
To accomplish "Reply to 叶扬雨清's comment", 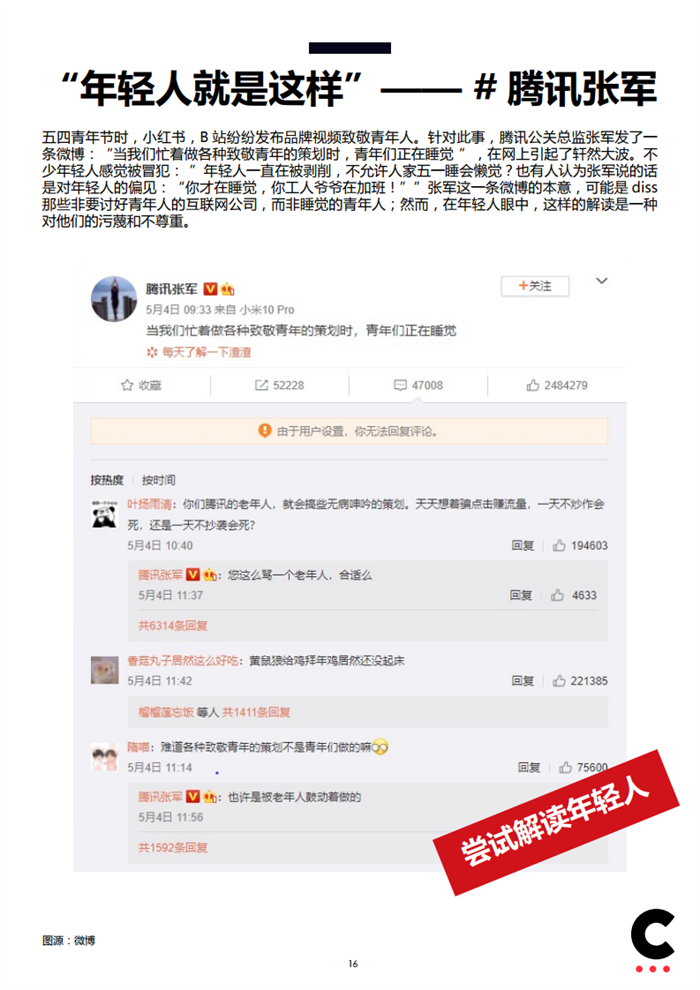I will tap(523, 546).
